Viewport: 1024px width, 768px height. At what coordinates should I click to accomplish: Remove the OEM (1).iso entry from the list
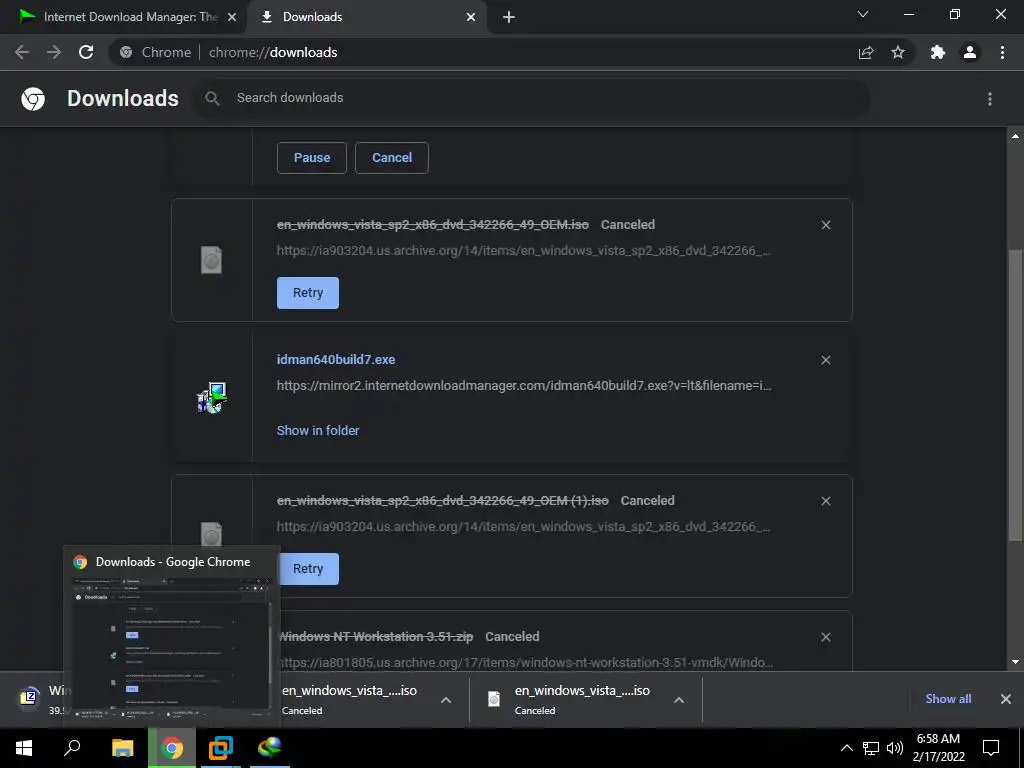[826, 501]
